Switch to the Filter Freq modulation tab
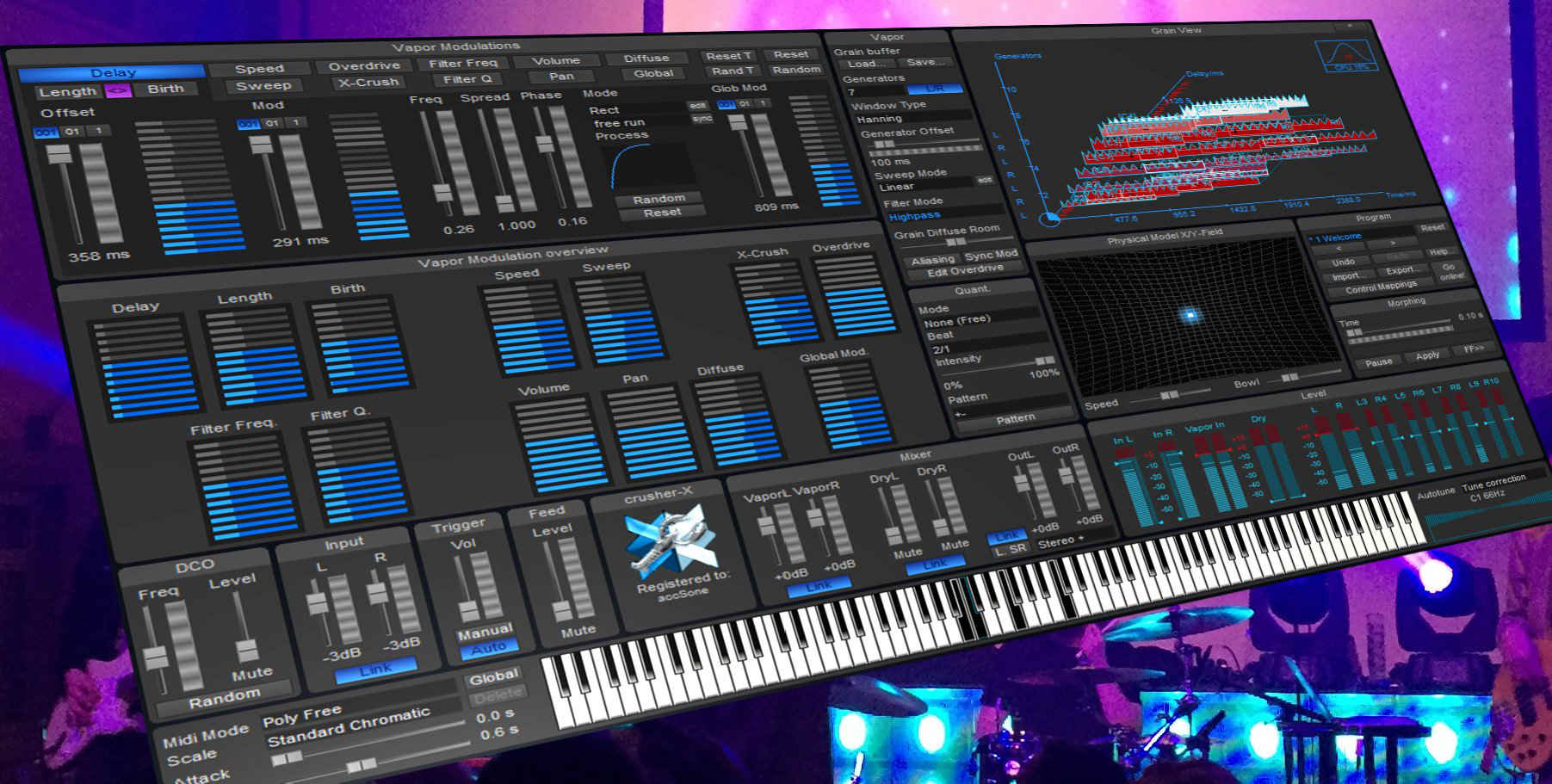 point(463,63)
